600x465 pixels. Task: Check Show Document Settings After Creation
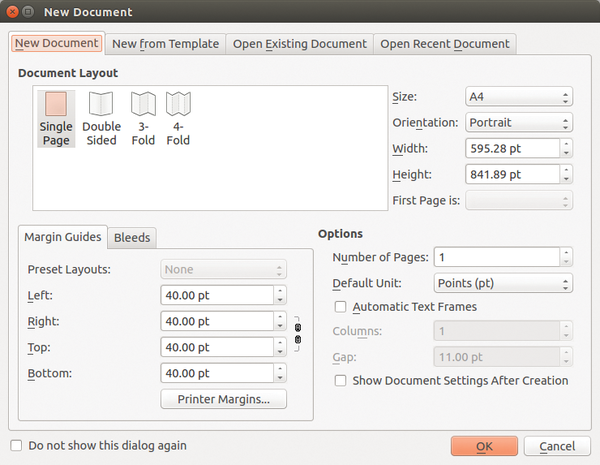pos(340,380)
